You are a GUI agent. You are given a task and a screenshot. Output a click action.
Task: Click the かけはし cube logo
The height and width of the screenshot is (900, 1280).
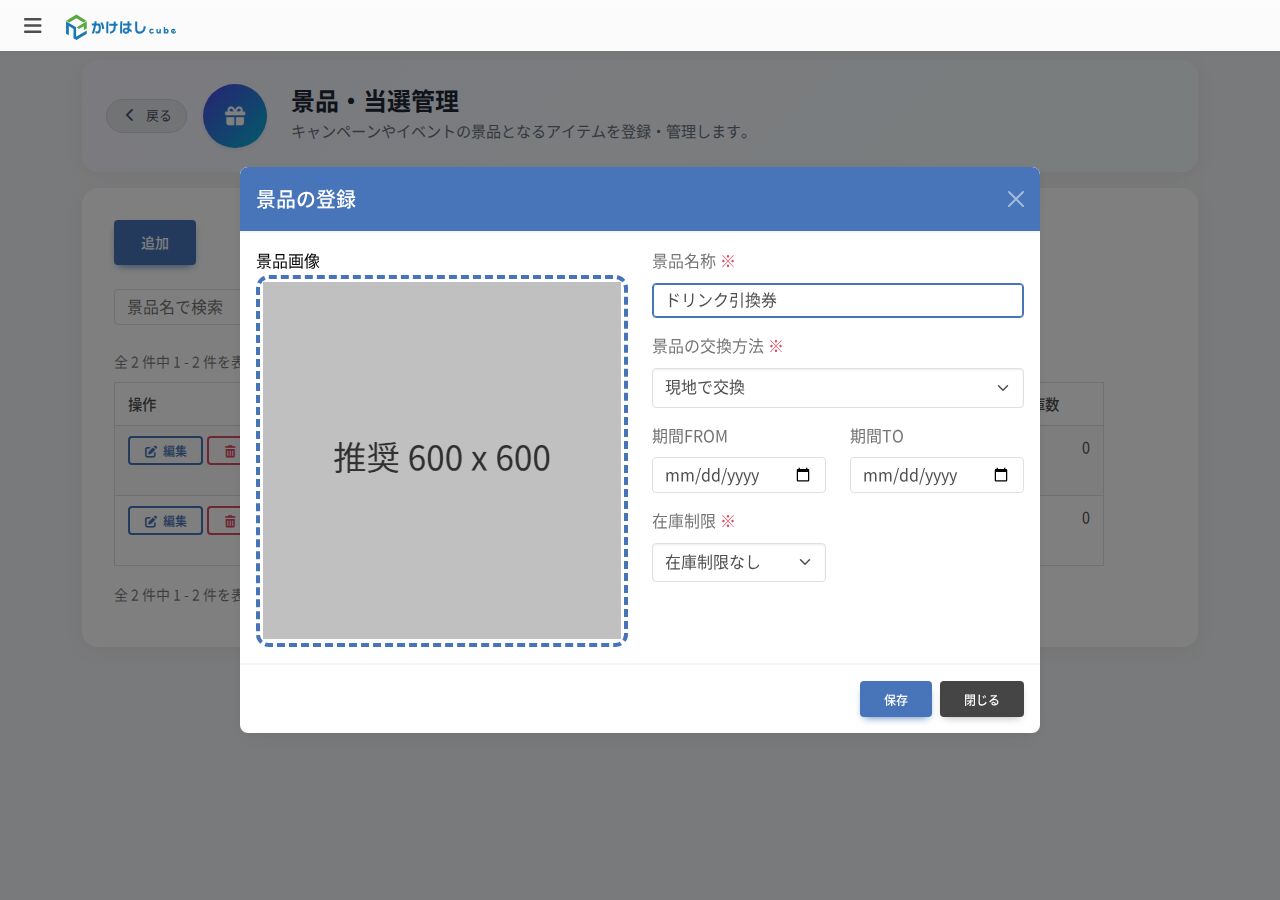coord(121,27)
